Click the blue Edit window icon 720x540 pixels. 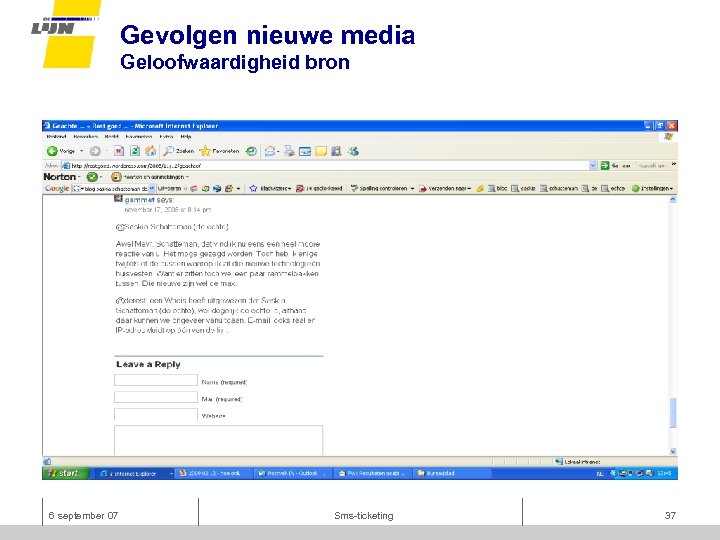pyautogui.click(x=305, y=151)
